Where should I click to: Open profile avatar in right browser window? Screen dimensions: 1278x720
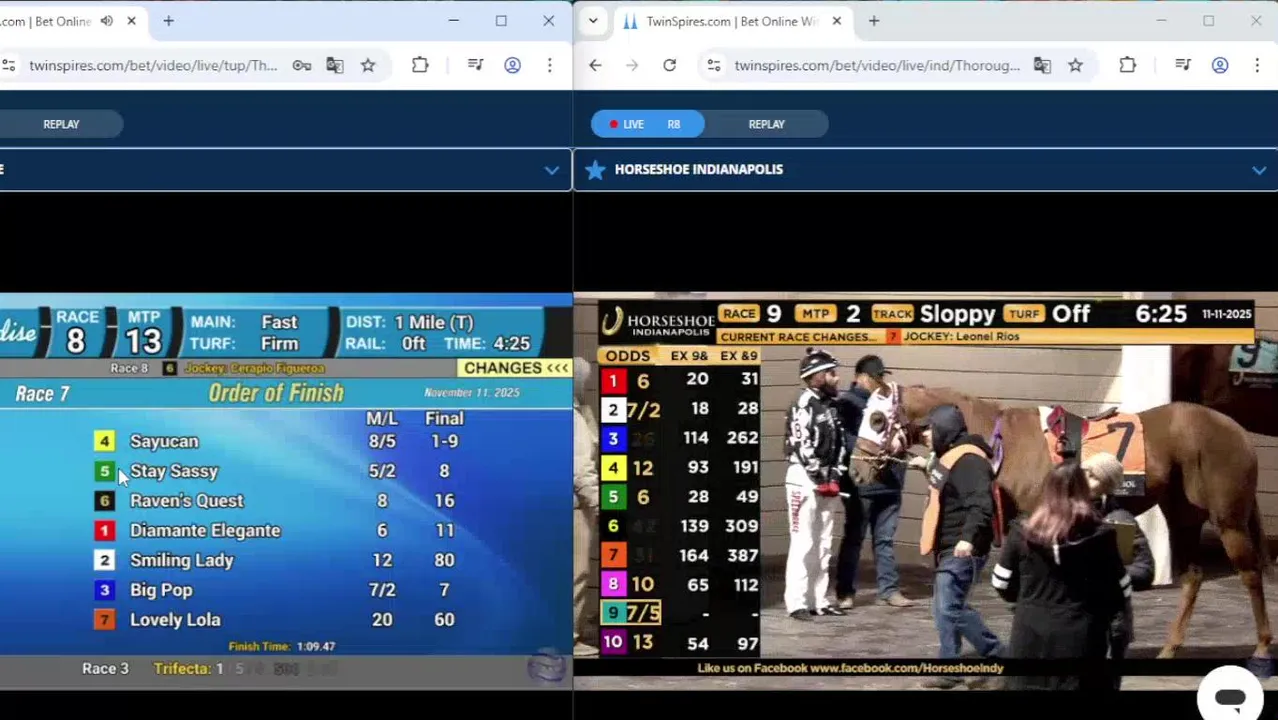pos(1220,66)
